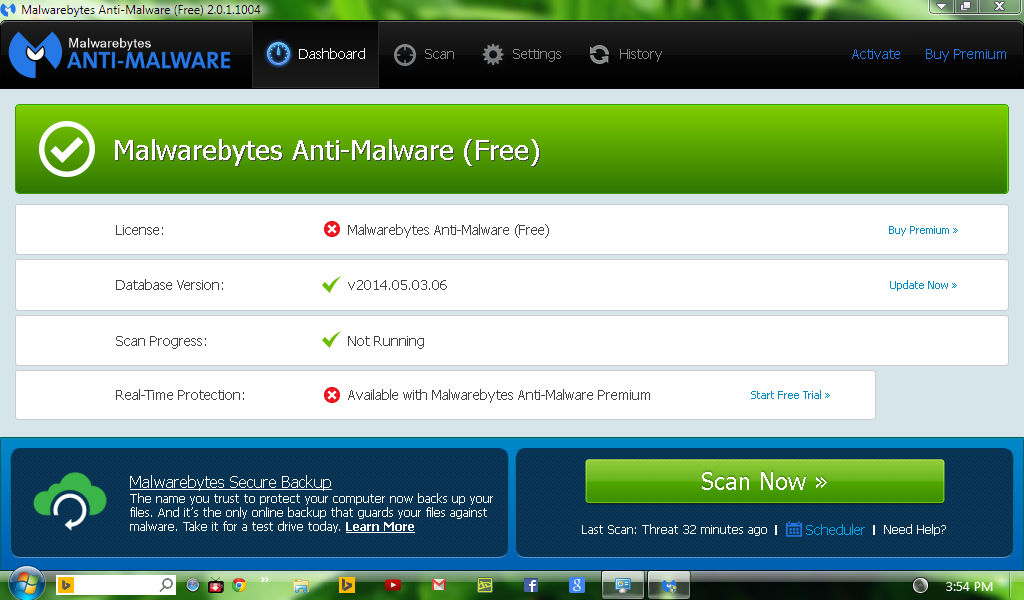
Task: Launch Chrome from the taskbar
Action: coord(237,584)
